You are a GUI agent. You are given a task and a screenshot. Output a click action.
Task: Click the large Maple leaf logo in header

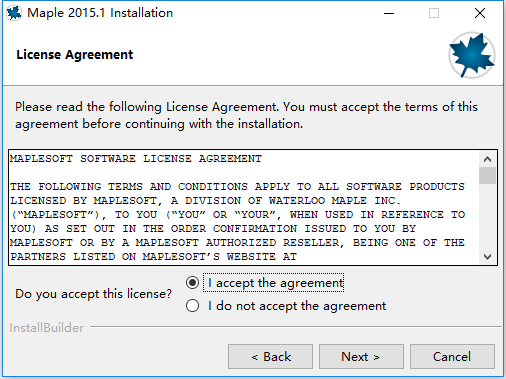[x=472, y=55]
